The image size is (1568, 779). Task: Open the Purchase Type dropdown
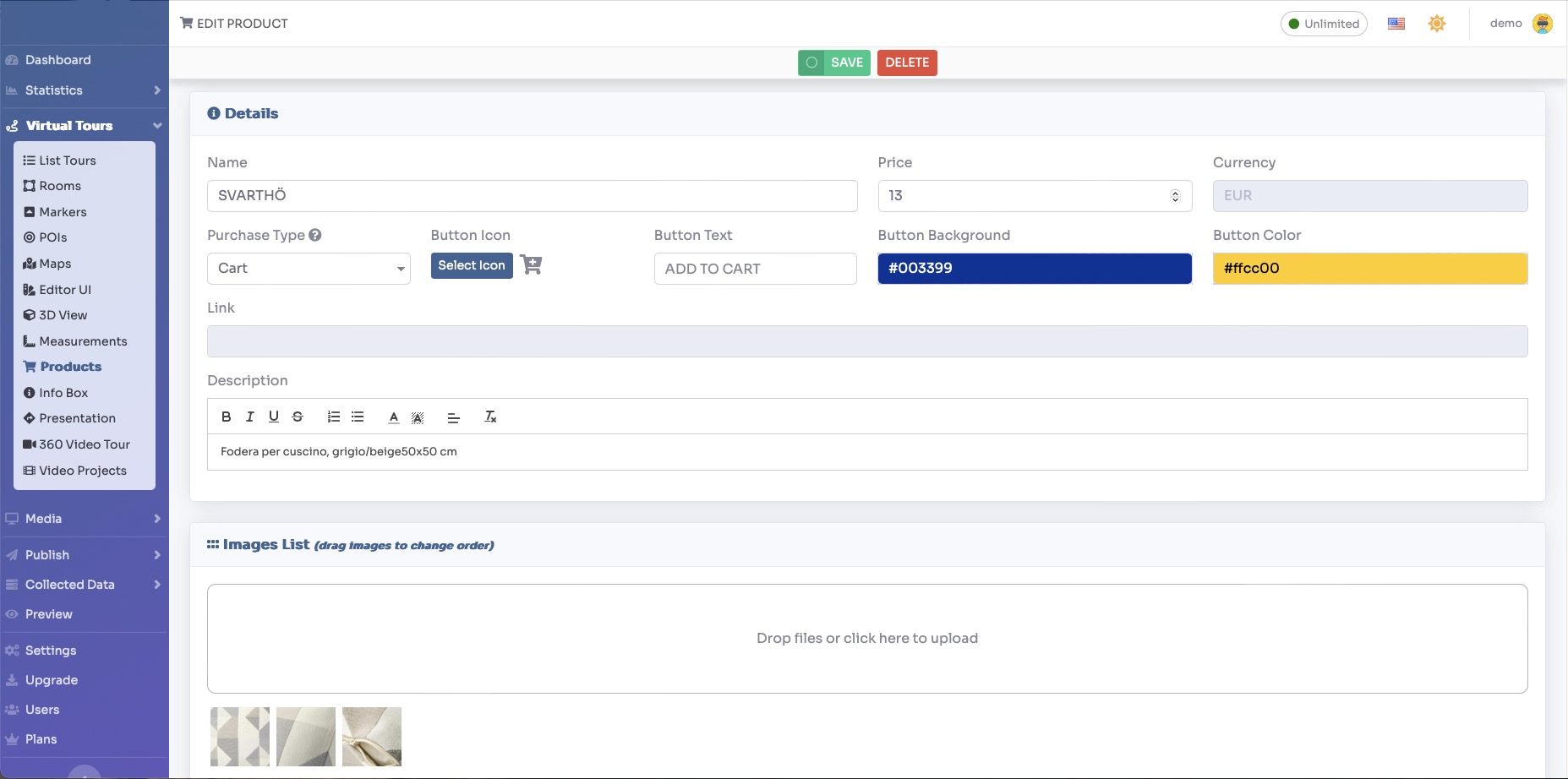pyautogui.click(x=309, y=268)
